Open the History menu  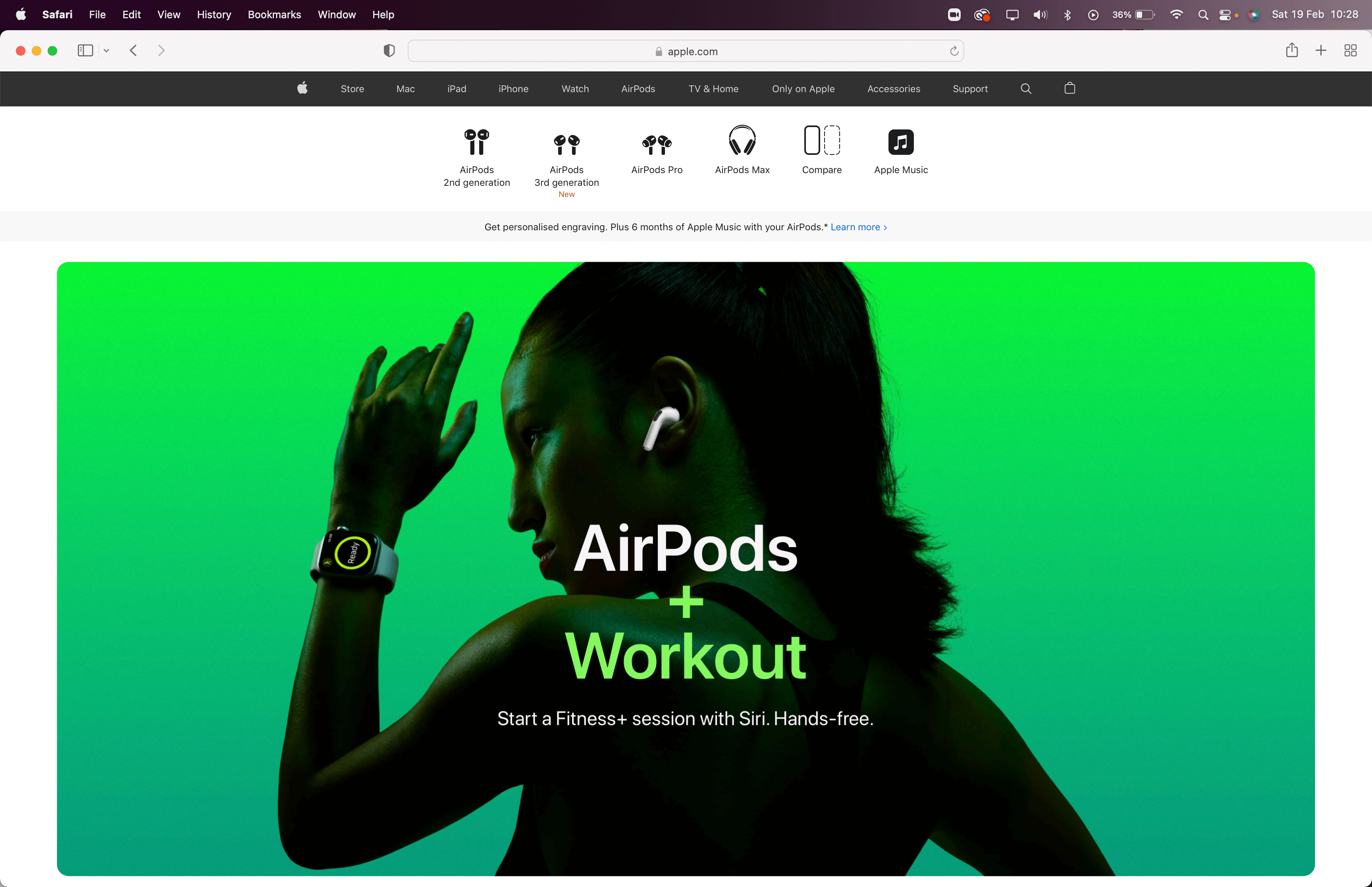[x=214, y=14]
